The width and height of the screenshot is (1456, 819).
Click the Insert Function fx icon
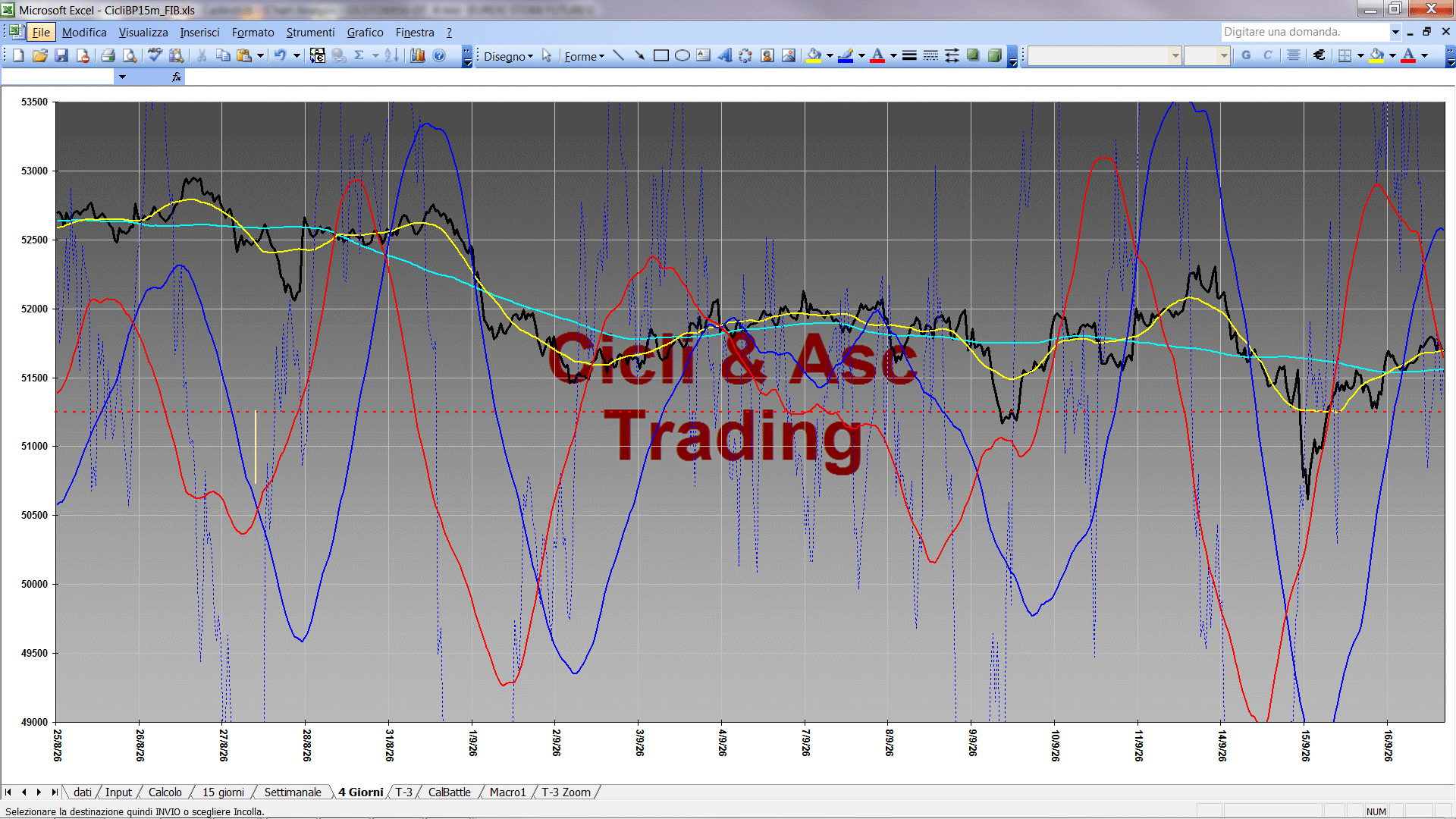(177, 77)
